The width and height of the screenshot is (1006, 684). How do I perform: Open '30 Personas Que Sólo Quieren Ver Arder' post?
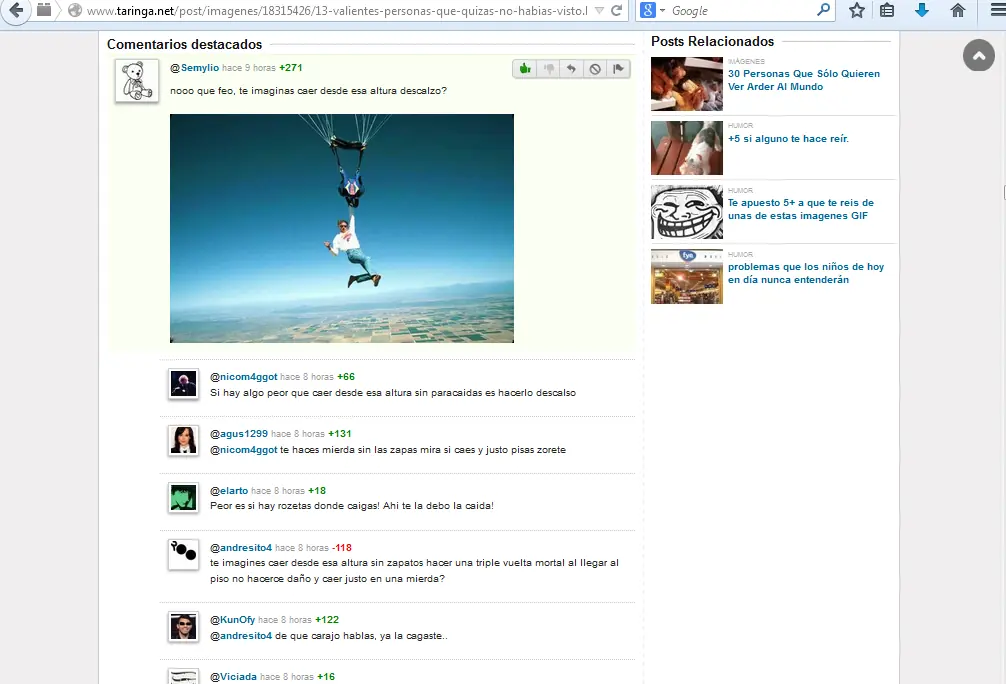(x=804, y=80)
